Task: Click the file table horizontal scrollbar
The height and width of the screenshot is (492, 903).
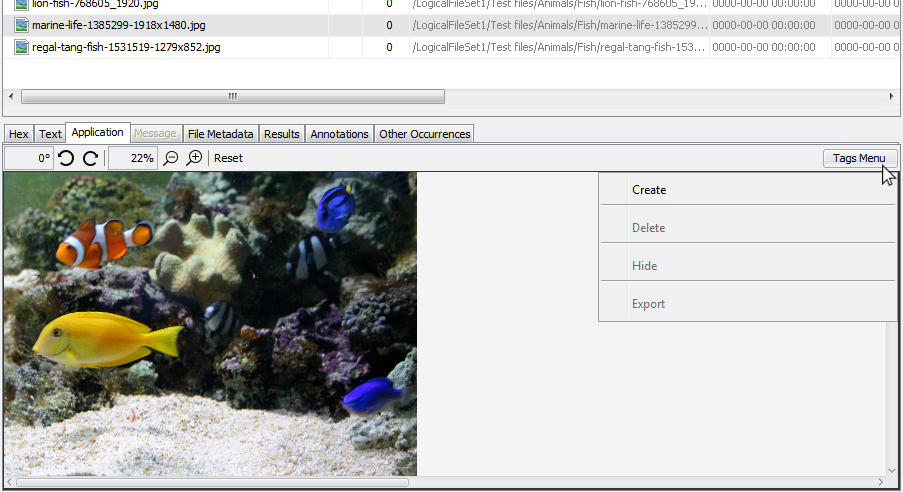Action: point(232,97)
